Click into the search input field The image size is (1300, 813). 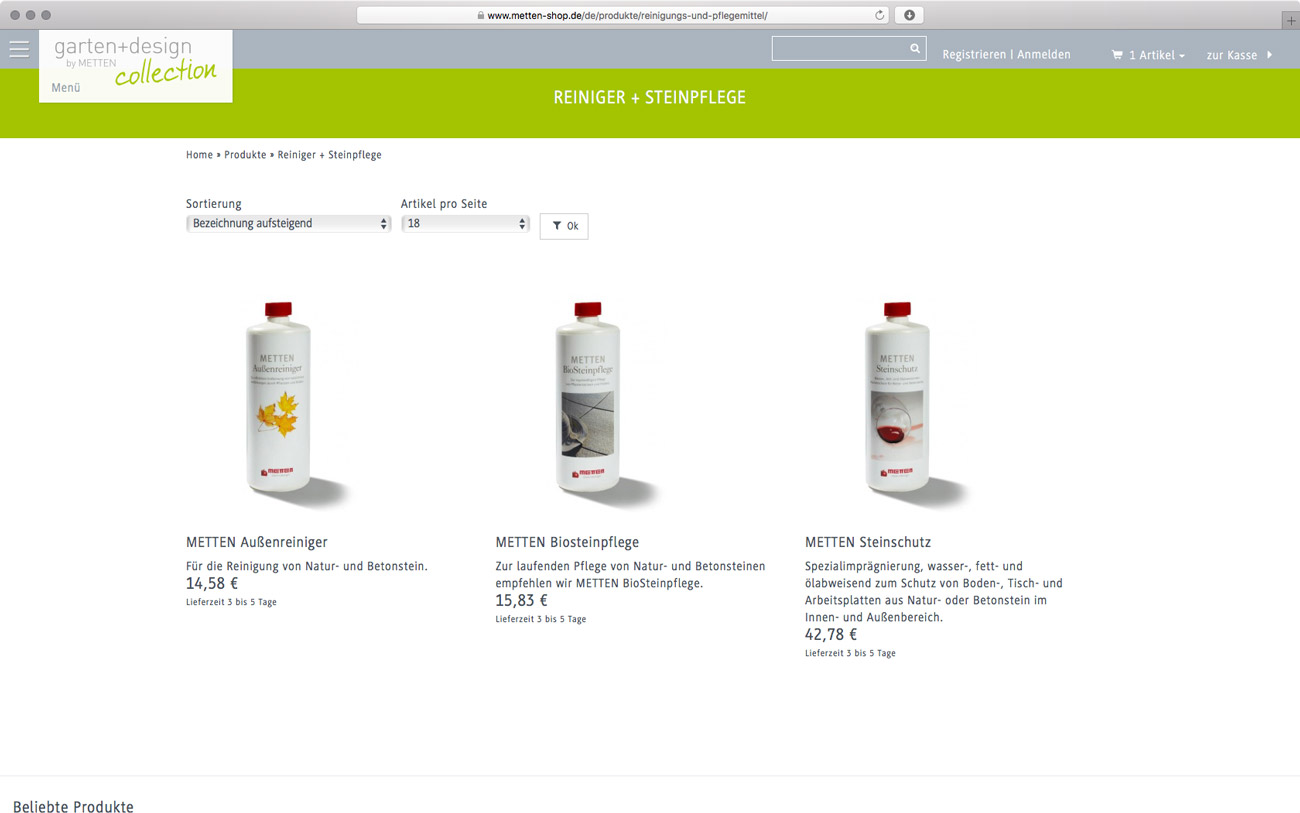pyautogui.click(x=840, y=48)
